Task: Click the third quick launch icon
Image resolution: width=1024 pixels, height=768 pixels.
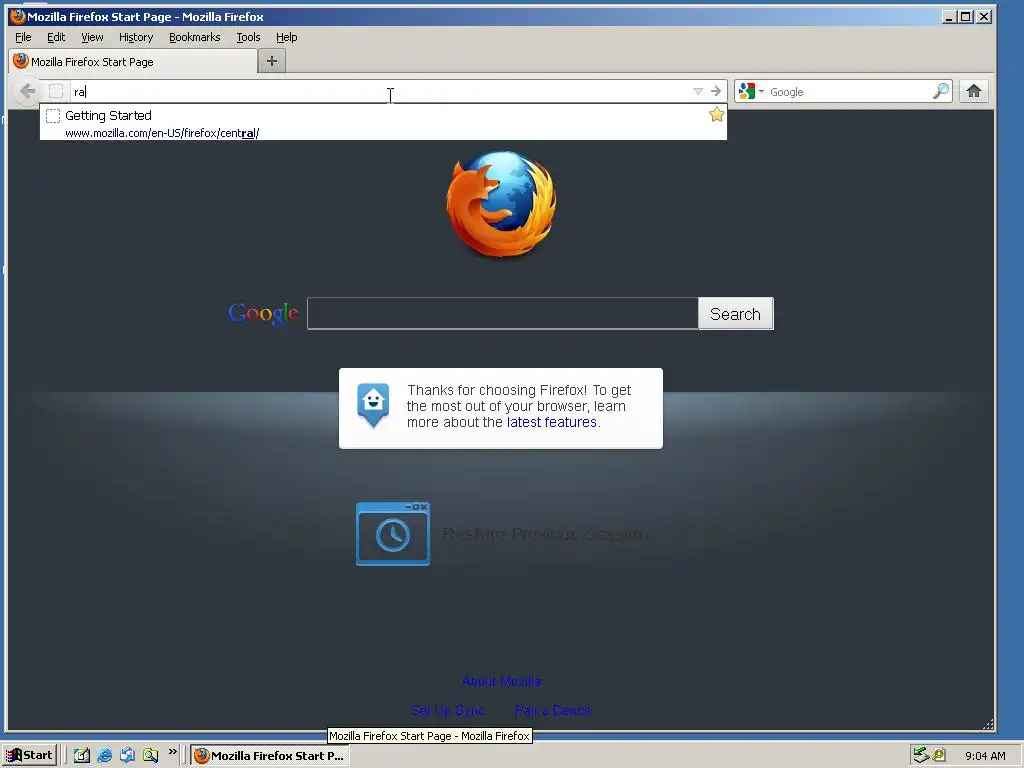Action: (127, 755)
